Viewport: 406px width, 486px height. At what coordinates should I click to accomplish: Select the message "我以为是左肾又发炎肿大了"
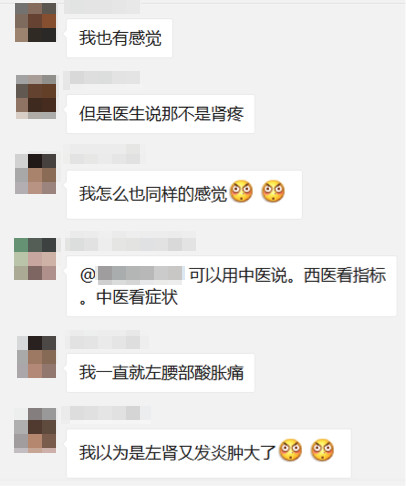coord(209,453)
